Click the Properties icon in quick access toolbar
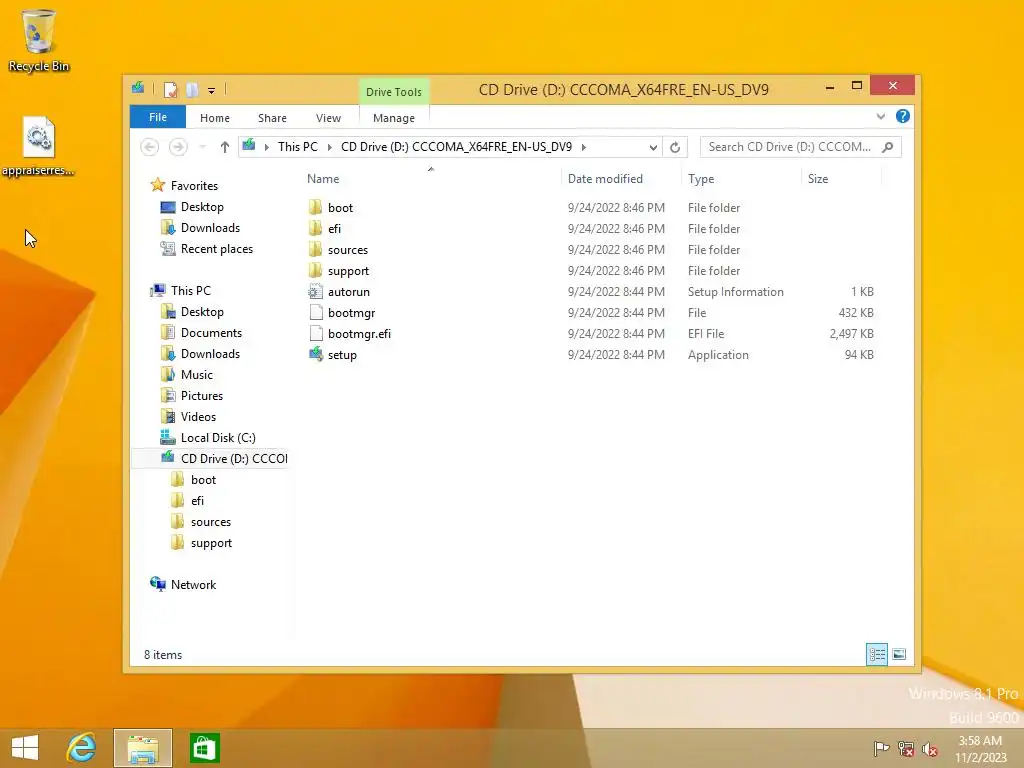Screen dimensions: 1024x768 170,90
